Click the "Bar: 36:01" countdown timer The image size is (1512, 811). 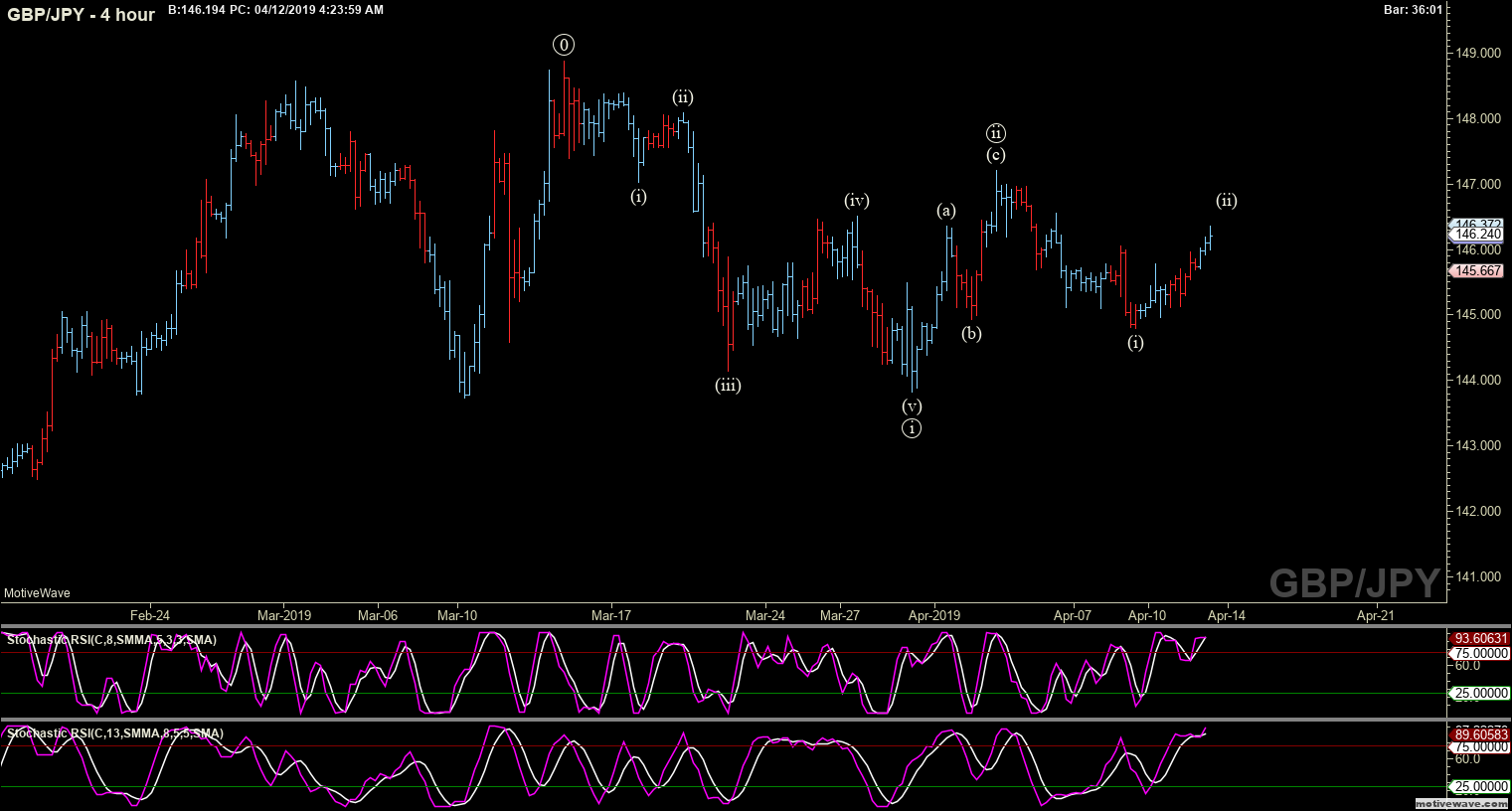point(1413,10)
